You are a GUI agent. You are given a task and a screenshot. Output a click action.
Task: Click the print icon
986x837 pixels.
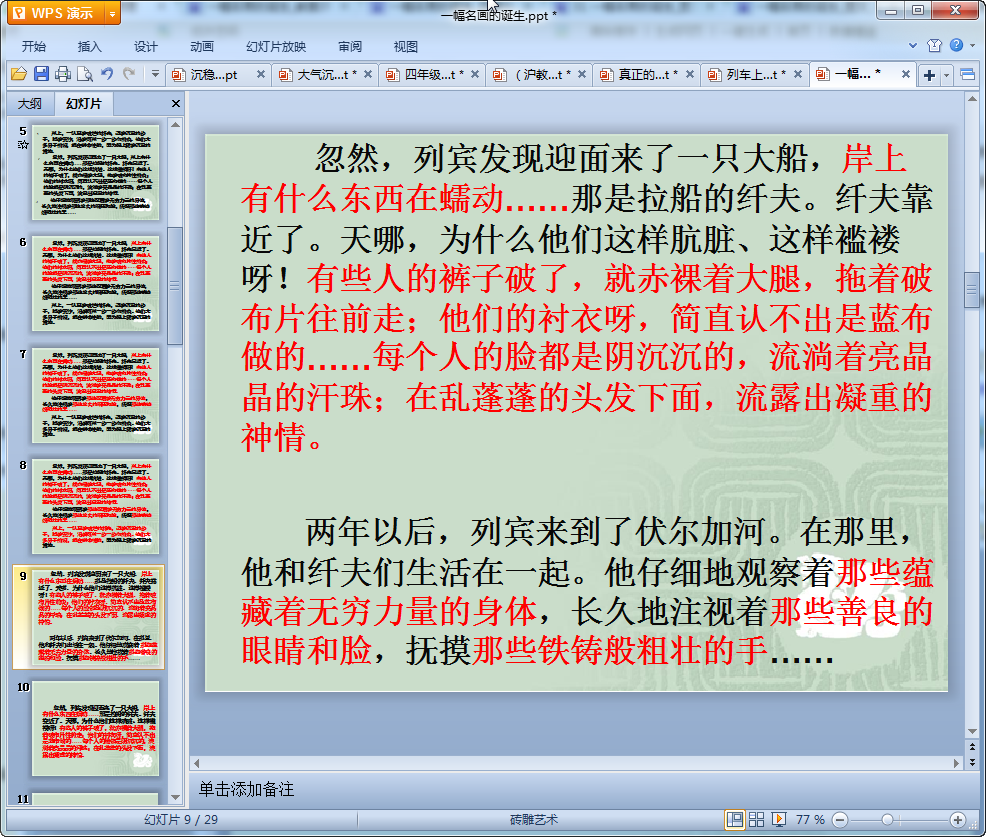63,74
